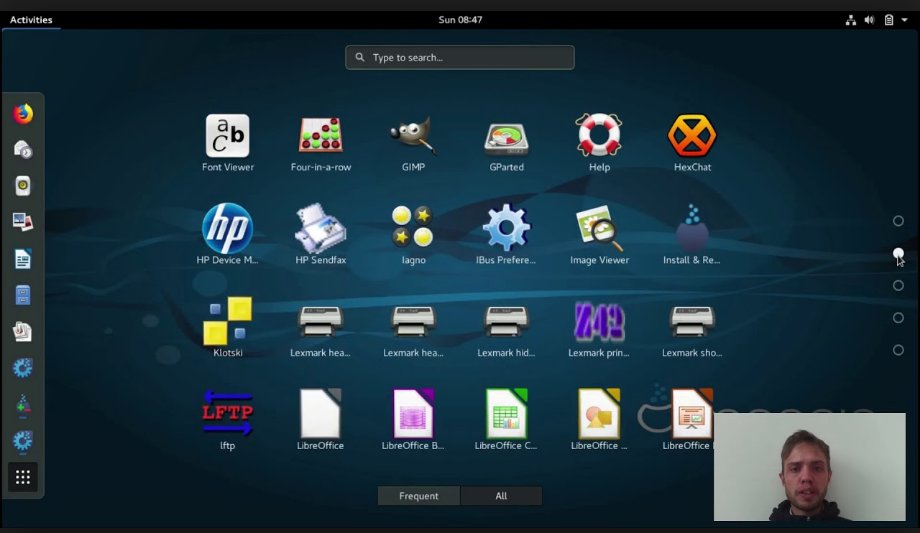This screenshot has width=920, height=533.
Task: Launch the Klotski puzzle game
Action: [x=228, y=321]
